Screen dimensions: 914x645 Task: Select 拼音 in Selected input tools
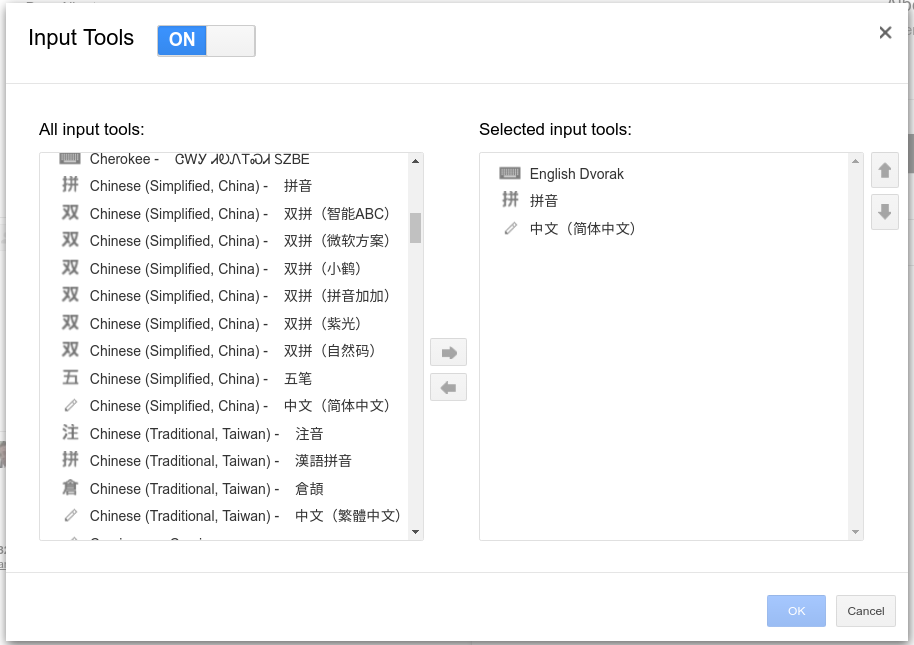(x=544, y=201)
